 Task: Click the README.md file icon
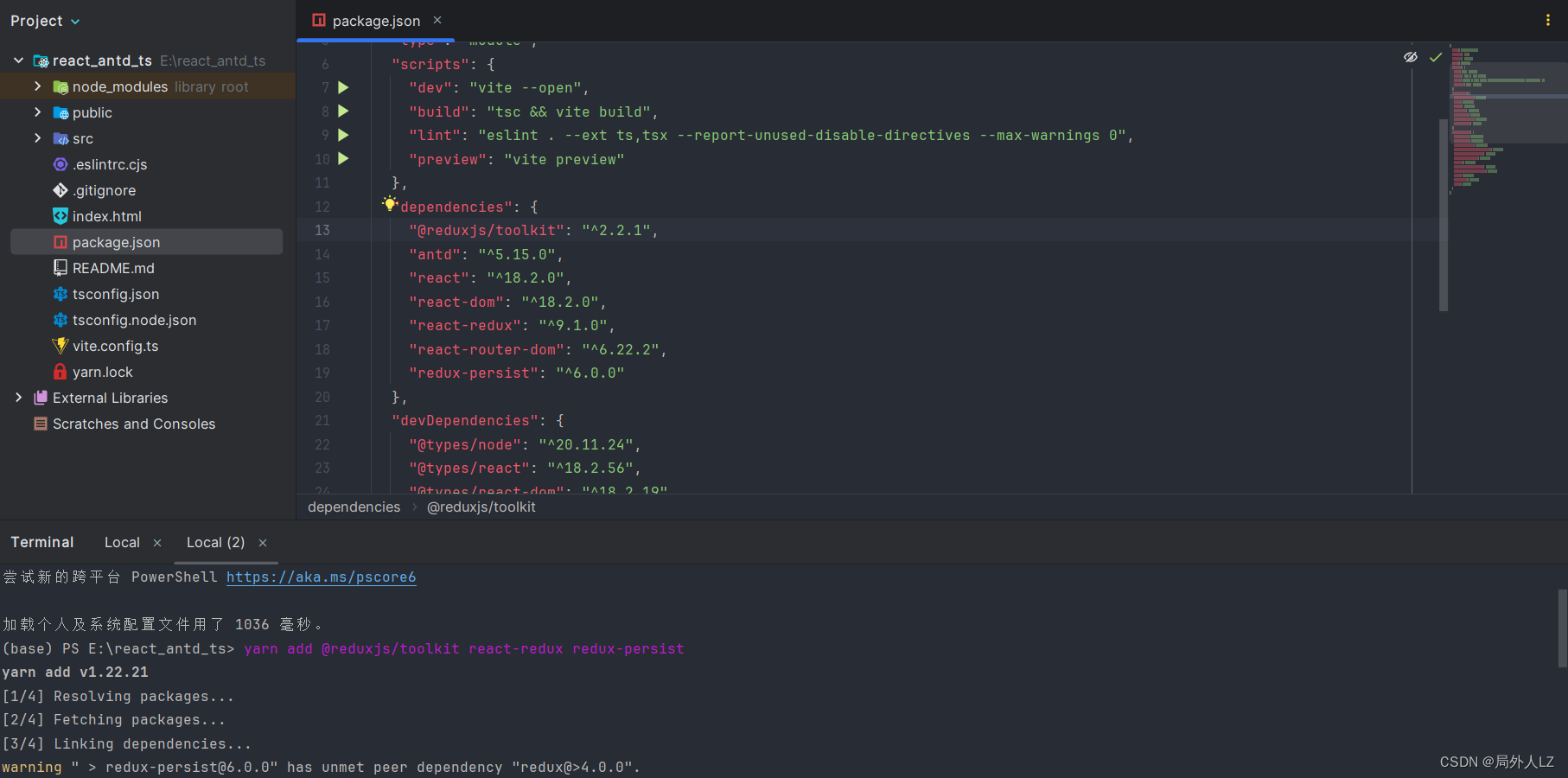pyautogui.click(x=61, y=268)
